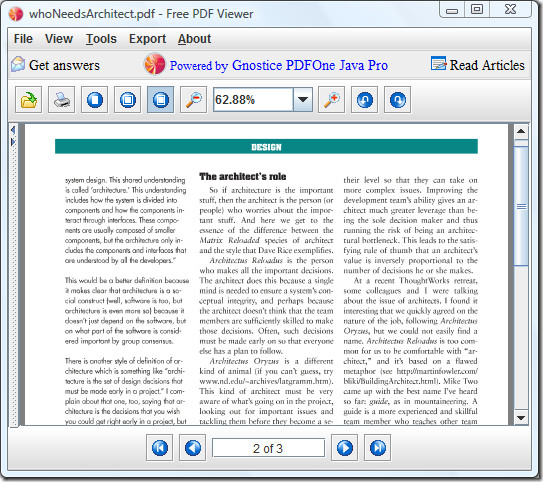Image resolution: width=543 pixels, height=482 pixels.
Task: Minimize the Free PDF Viewer window
Action: (x=452, y=9)
